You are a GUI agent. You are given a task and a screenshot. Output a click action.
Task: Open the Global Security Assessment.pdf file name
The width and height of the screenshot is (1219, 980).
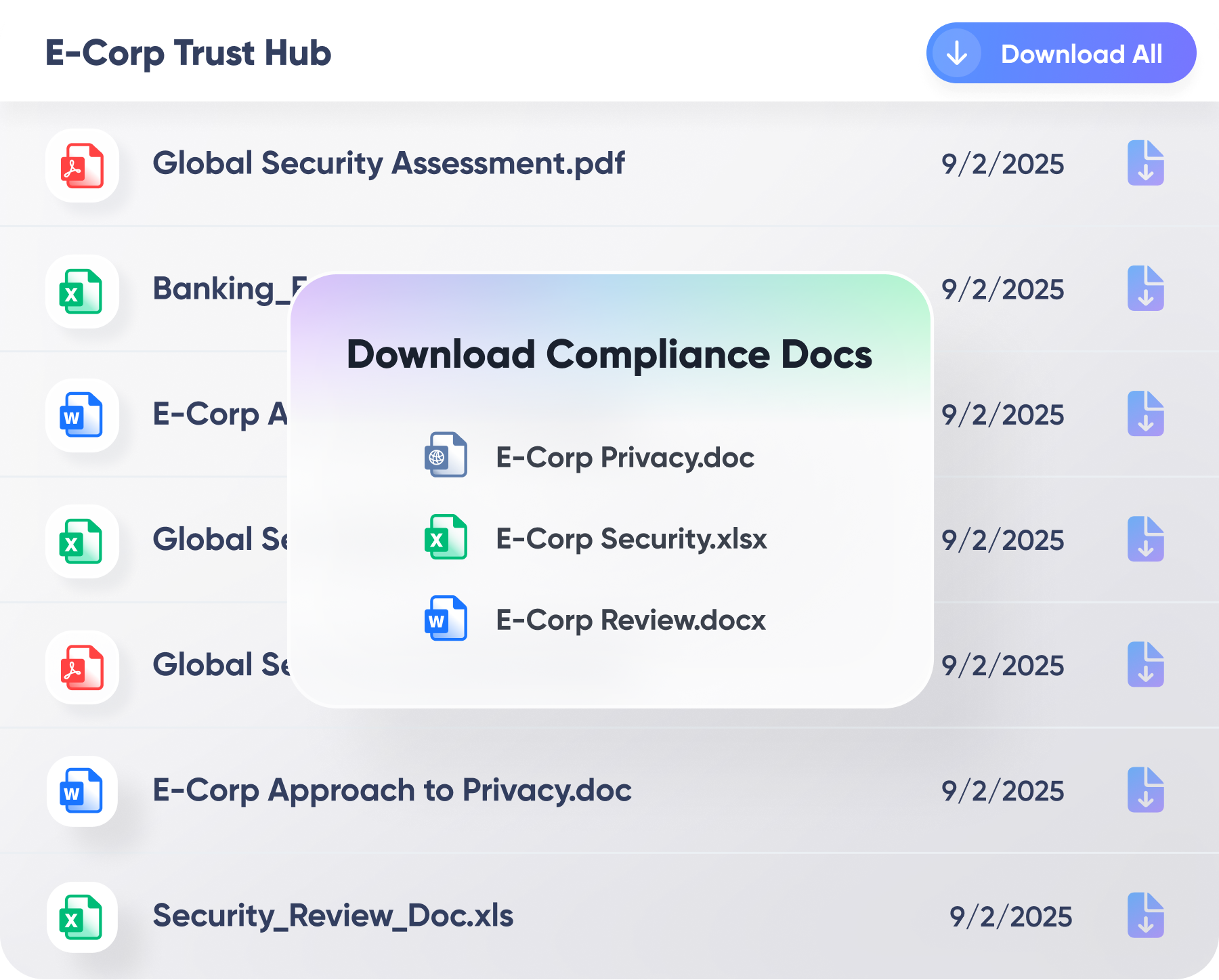tap(388, 163)
